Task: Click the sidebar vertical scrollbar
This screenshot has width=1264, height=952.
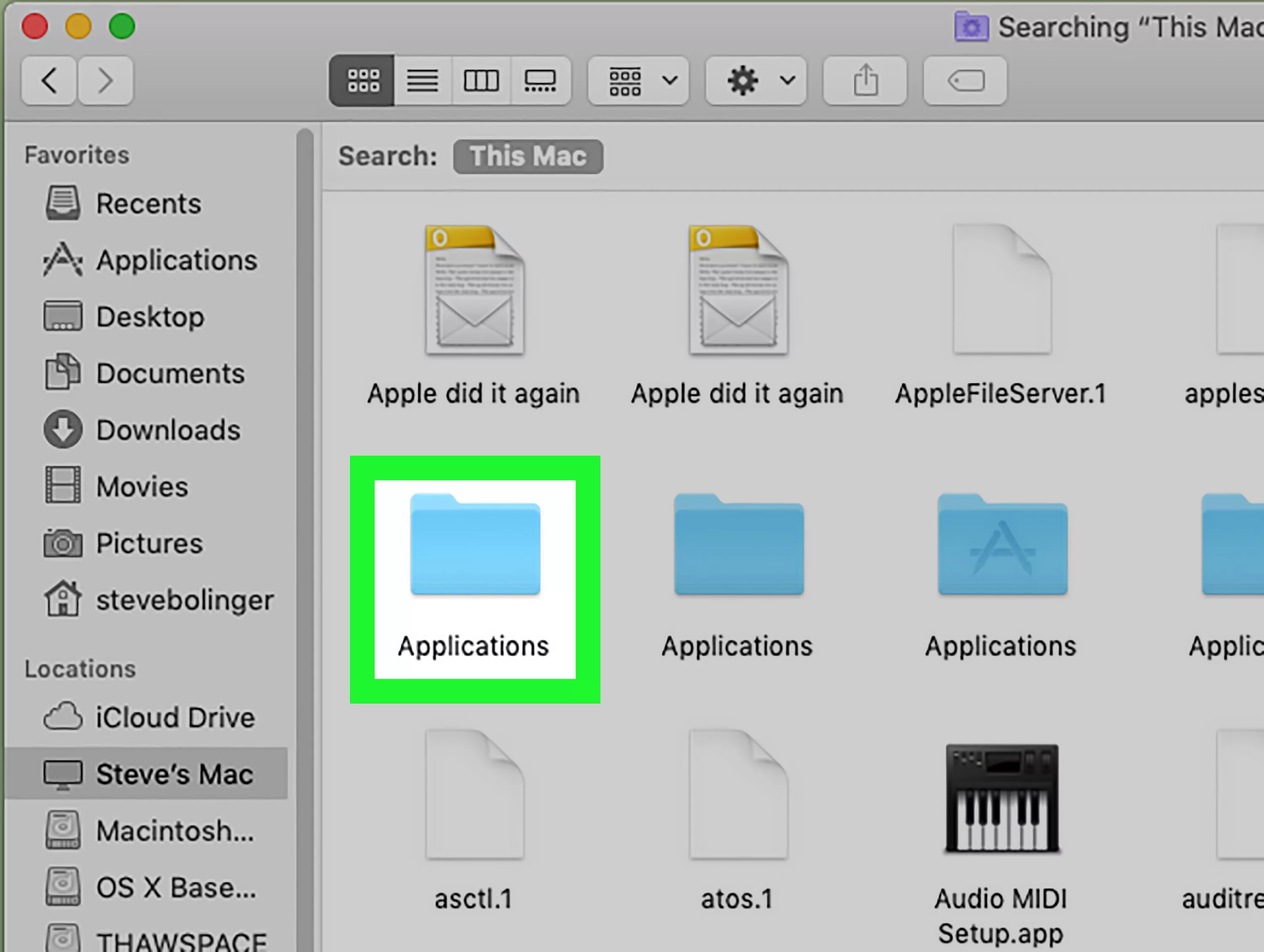Action: point(305,540)
